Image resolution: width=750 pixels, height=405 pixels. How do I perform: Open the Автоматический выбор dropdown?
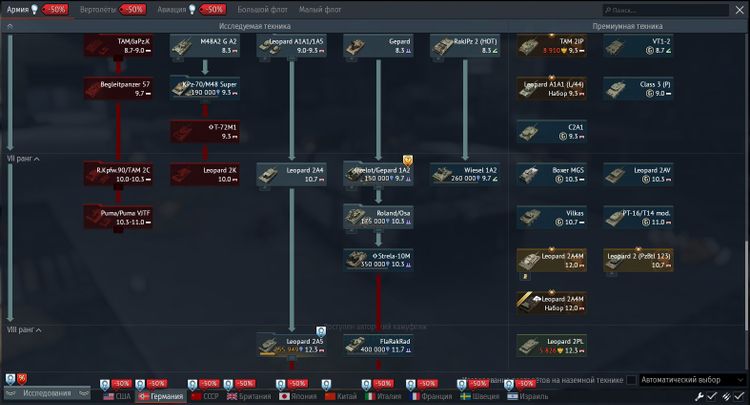(690, 380)
